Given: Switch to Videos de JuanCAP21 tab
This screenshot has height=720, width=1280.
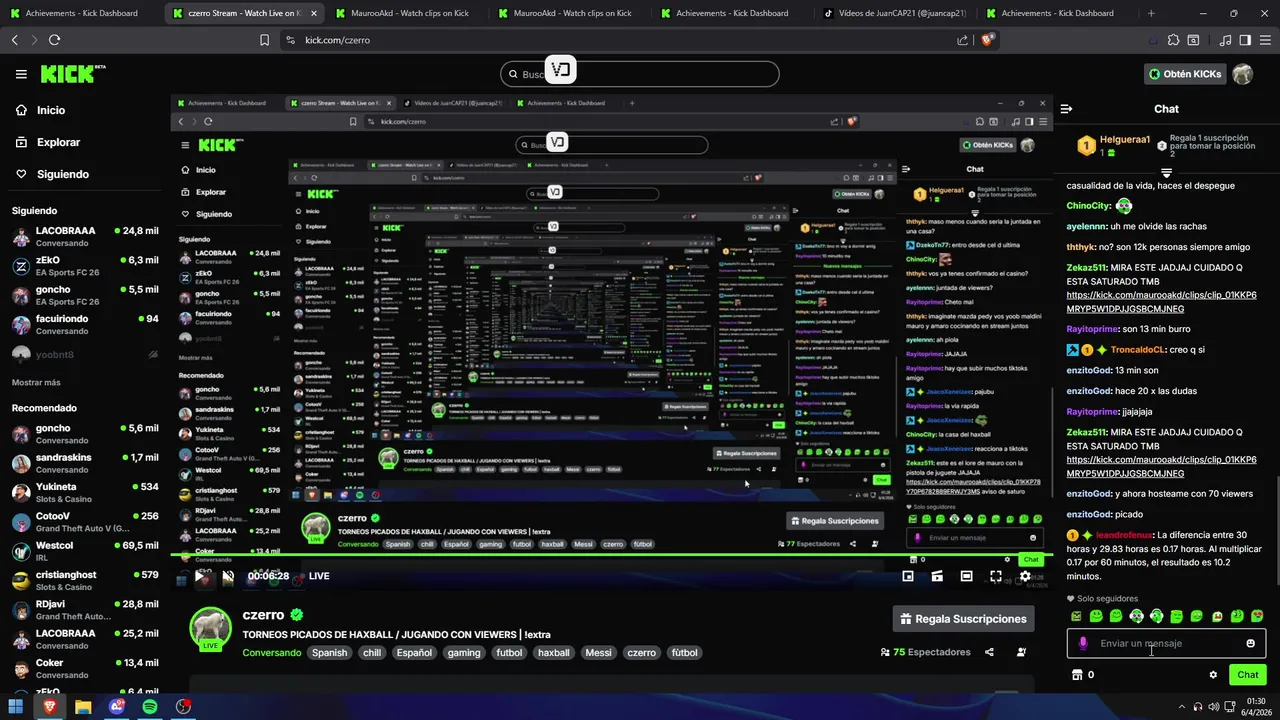Looking at the screenshot, I should click(894, 13).
